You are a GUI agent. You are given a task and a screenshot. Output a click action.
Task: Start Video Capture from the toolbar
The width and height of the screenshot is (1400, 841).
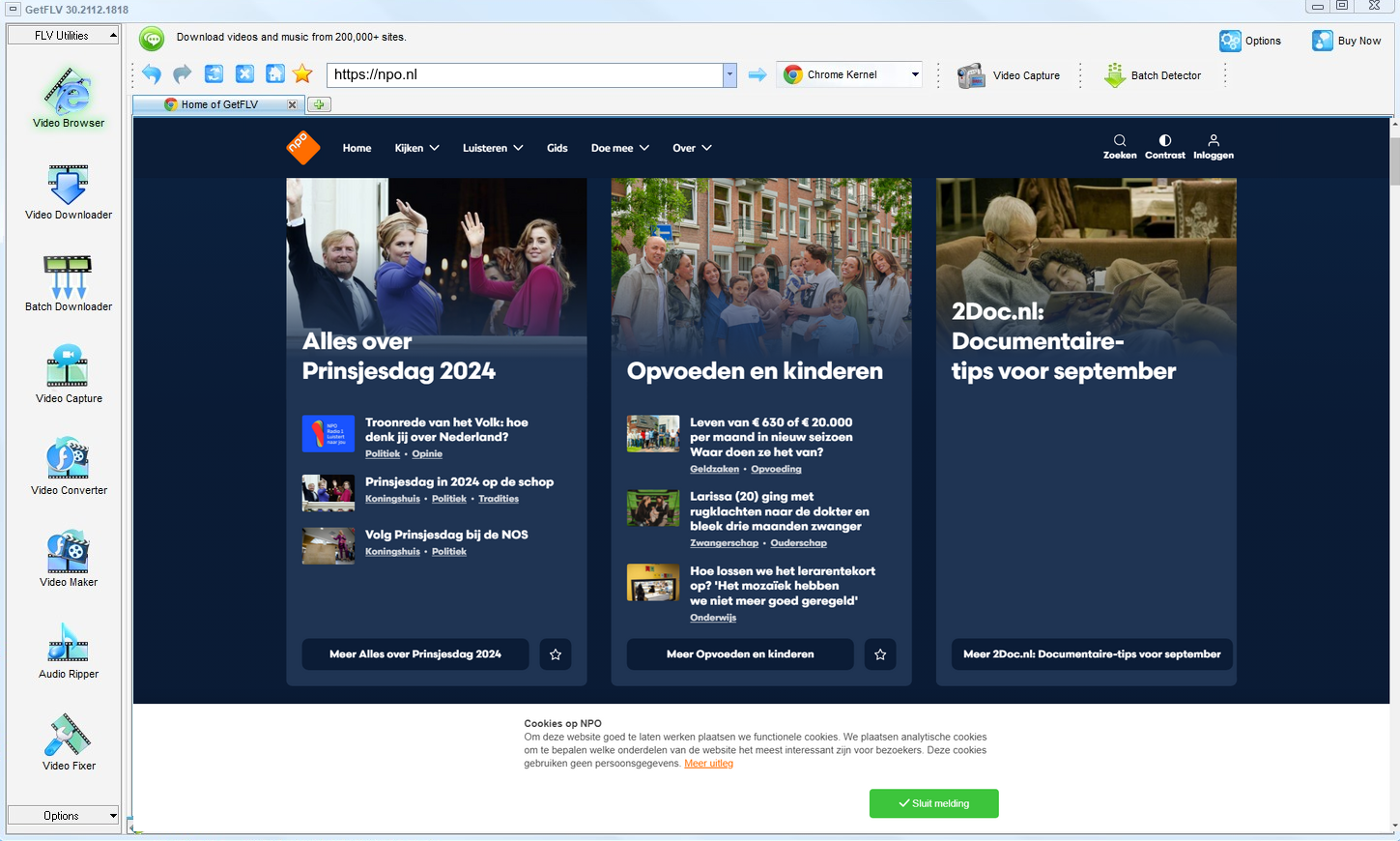click(x=1009, y=75)
